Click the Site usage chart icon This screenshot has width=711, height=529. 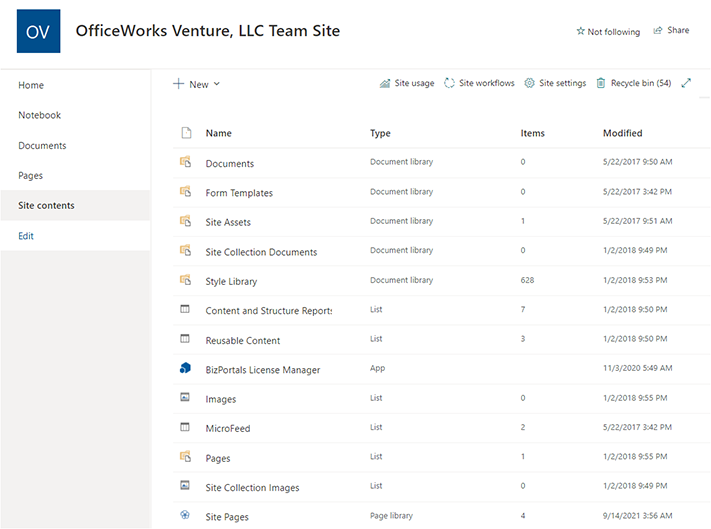385,83
